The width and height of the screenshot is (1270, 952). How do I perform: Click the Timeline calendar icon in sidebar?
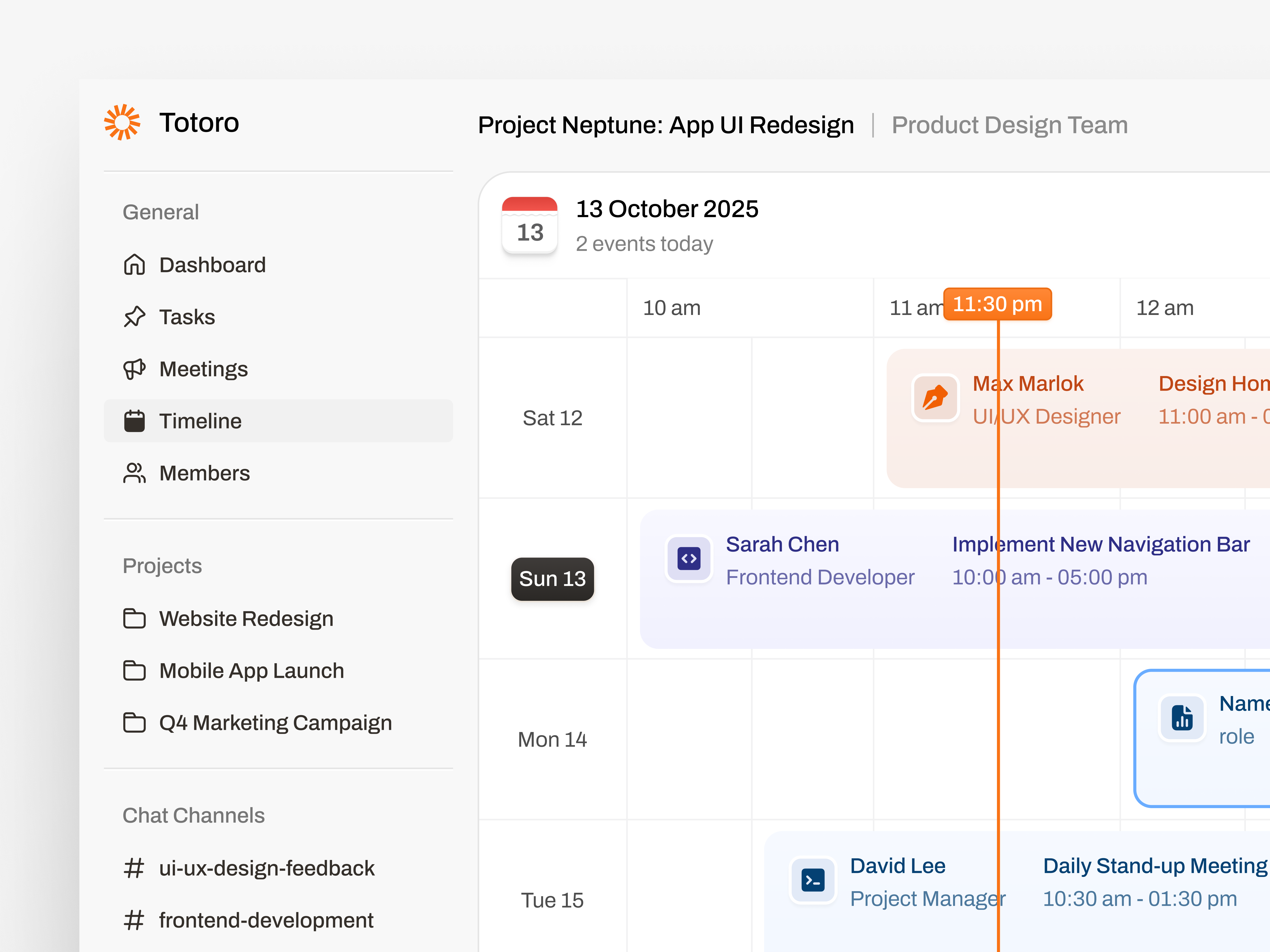coord(134,421)
